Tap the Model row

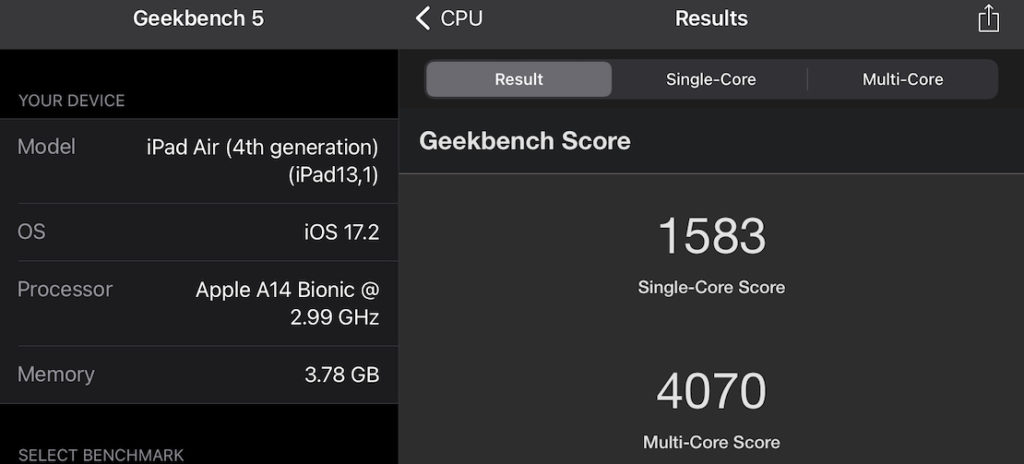pos(198,161)
